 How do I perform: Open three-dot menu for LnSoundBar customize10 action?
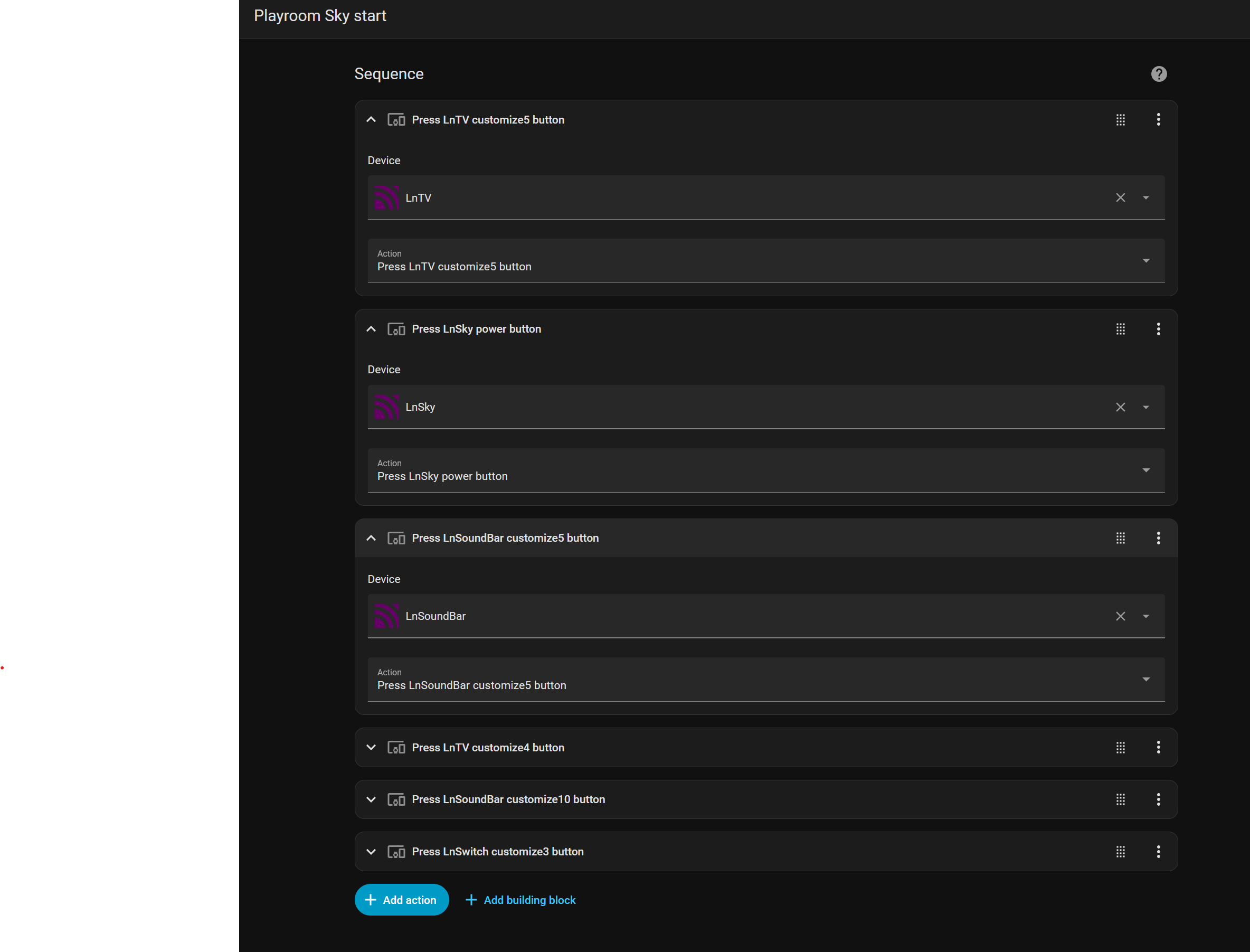(x=1158, y=799)
